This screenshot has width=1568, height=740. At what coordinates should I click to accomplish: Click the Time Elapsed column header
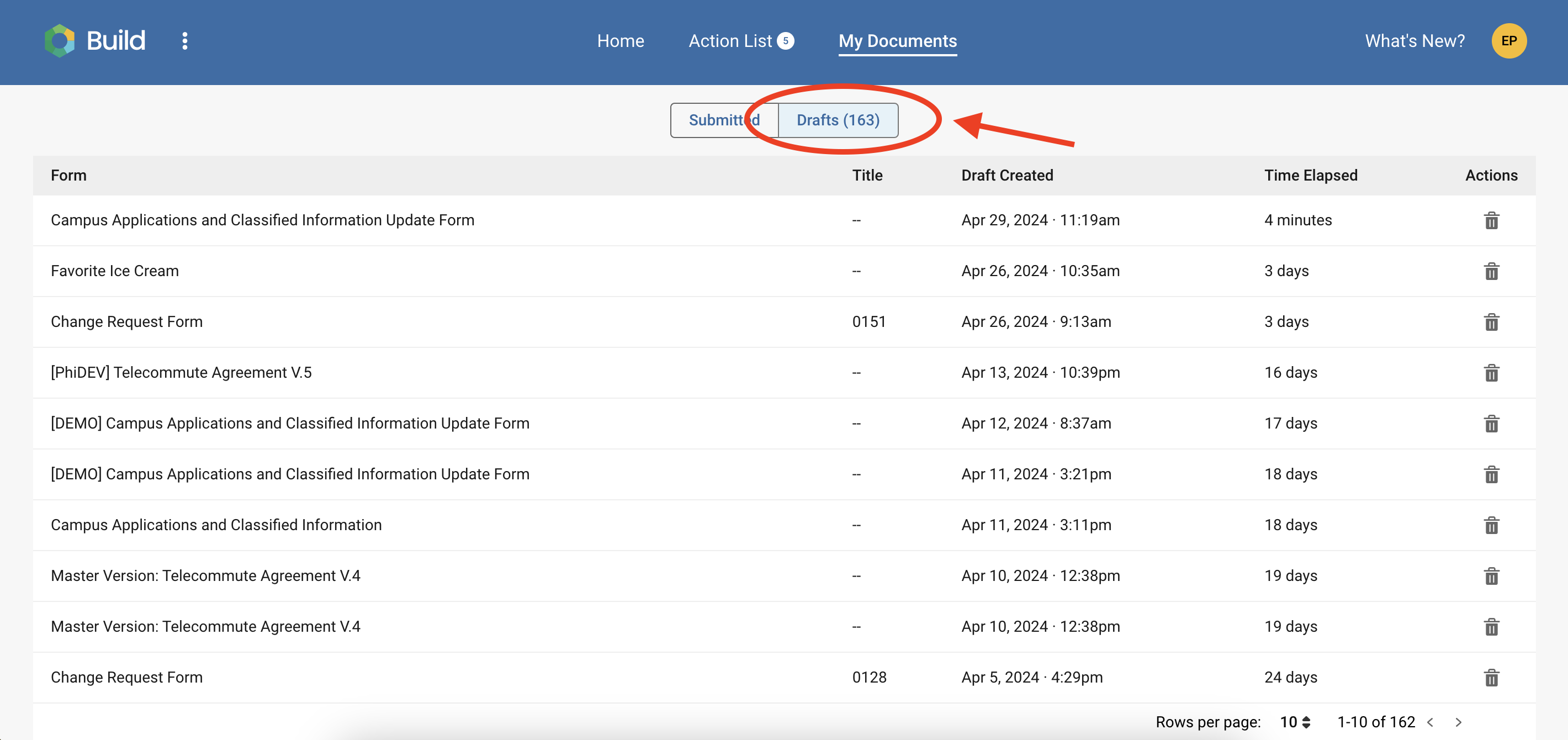1311,176
